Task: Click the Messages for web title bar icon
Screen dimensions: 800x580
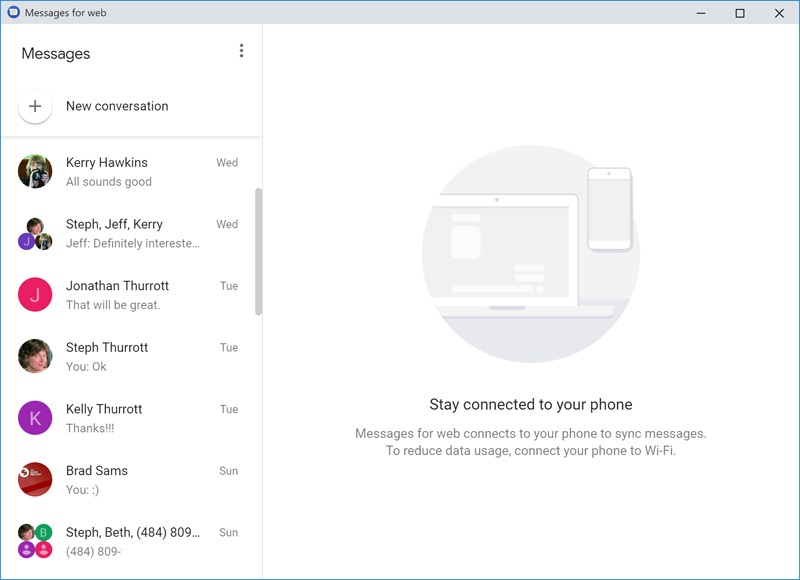Action: pyautogui.click(x=13, y=12)
